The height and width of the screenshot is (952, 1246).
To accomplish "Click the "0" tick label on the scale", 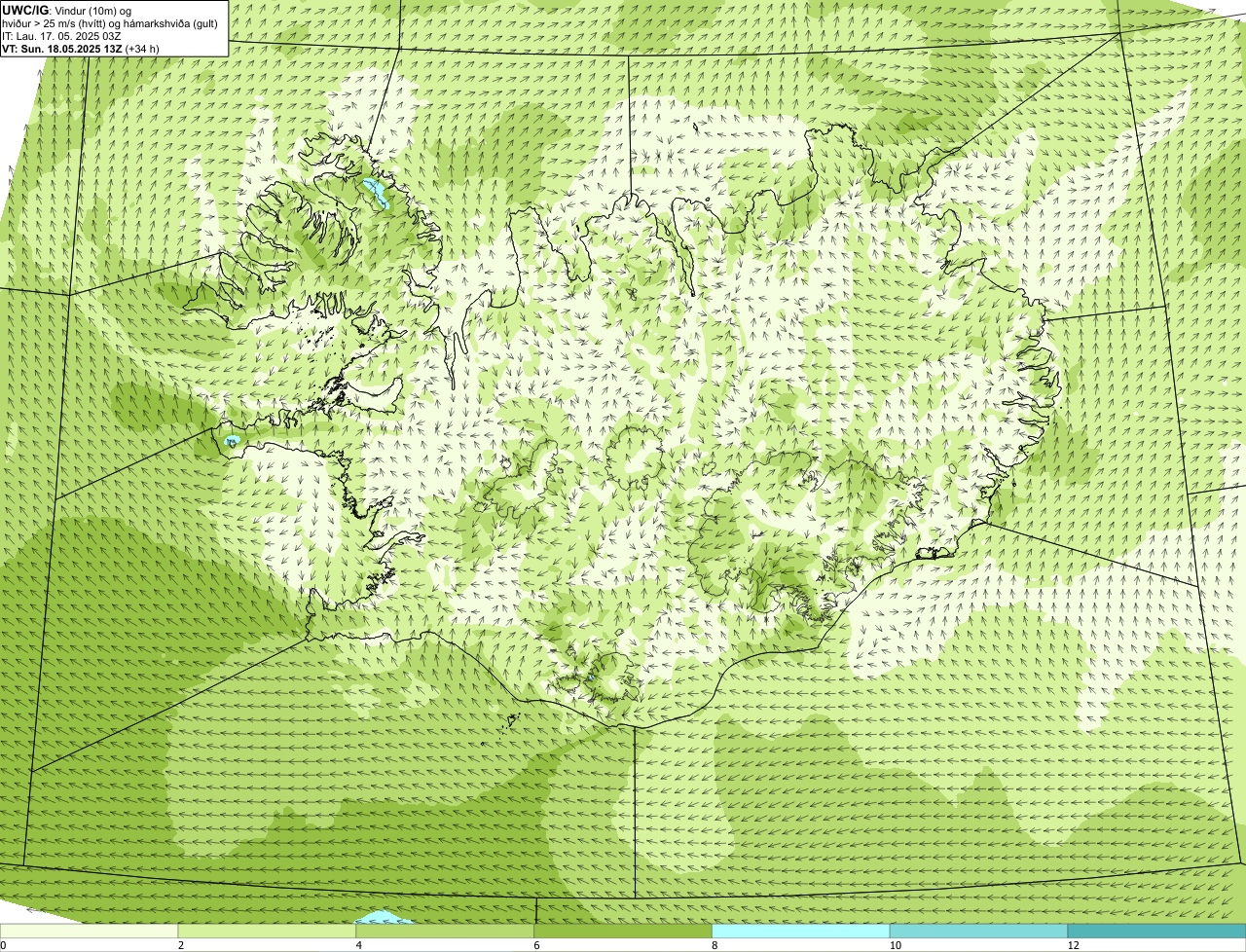I will [x=4, y=945].
